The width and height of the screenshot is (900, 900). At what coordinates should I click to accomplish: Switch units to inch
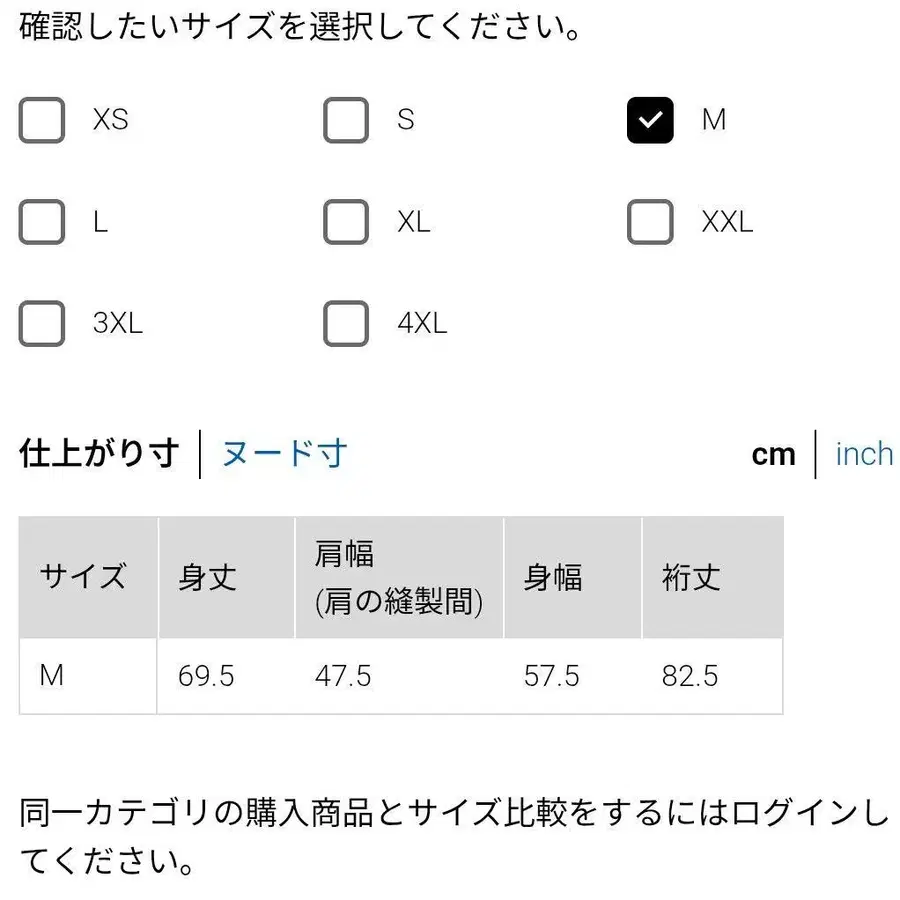(863, 454)
